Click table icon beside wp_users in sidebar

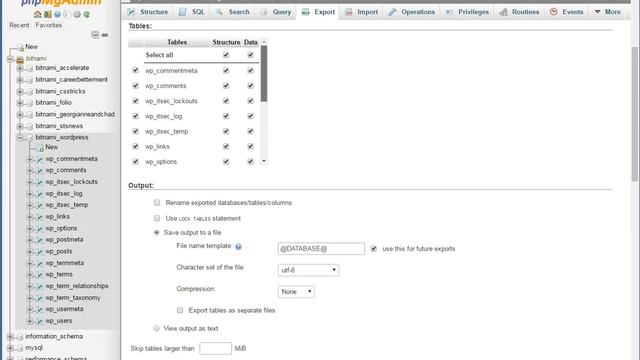pyautogui.click(x=40, y=321)
